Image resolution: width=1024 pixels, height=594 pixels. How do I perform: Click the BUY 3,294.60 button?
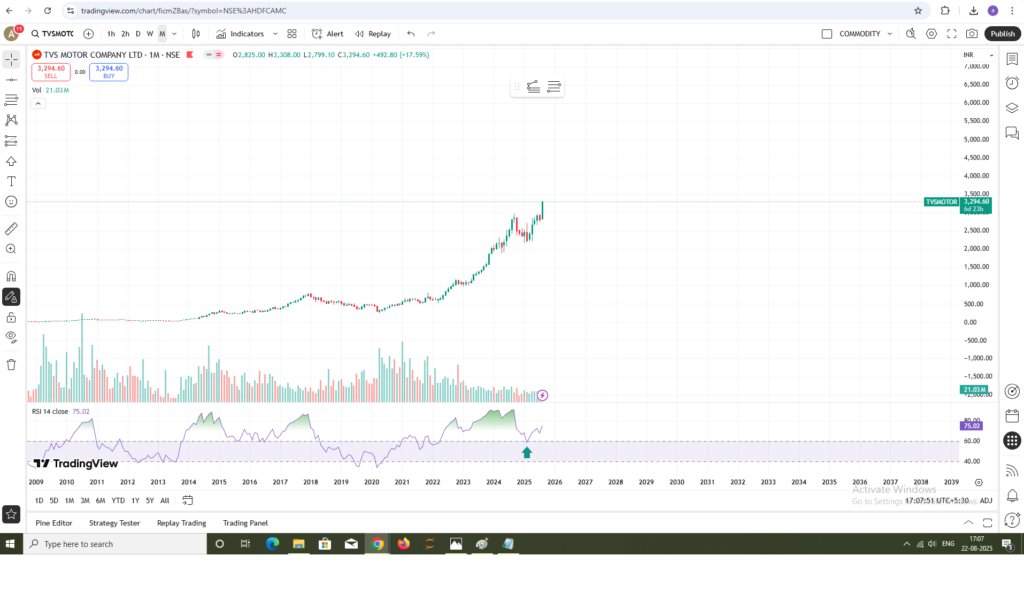(x=108, y=72)
